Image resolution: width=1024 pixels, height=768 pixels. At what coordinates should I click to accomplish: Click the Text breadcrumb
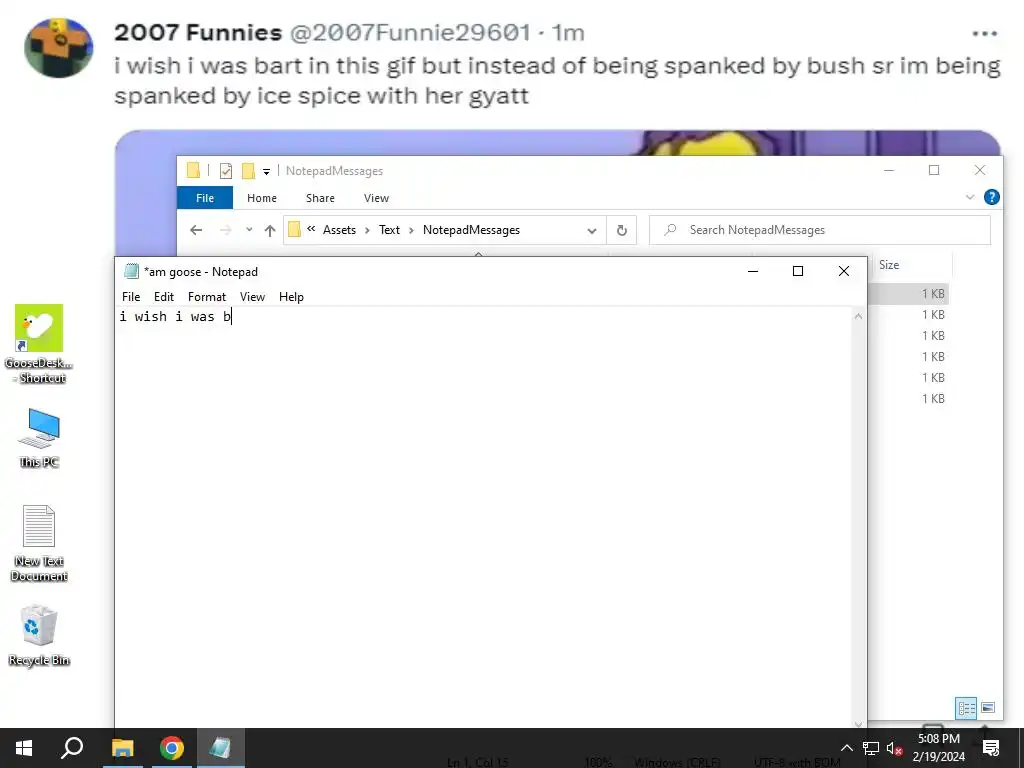pyautogui.click(x=389, y=230)
